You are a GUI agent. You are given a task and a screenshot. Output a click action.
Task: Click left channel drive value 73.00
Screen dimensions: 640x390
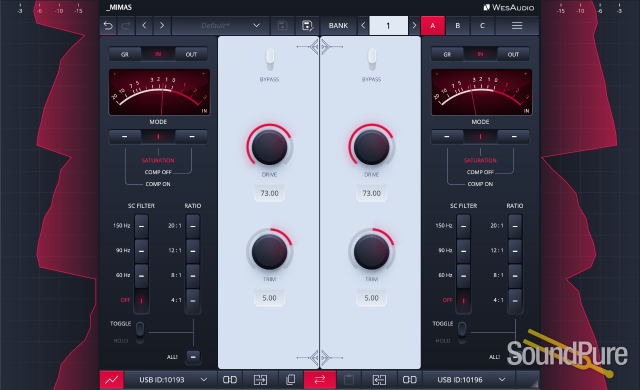(269, 193)
